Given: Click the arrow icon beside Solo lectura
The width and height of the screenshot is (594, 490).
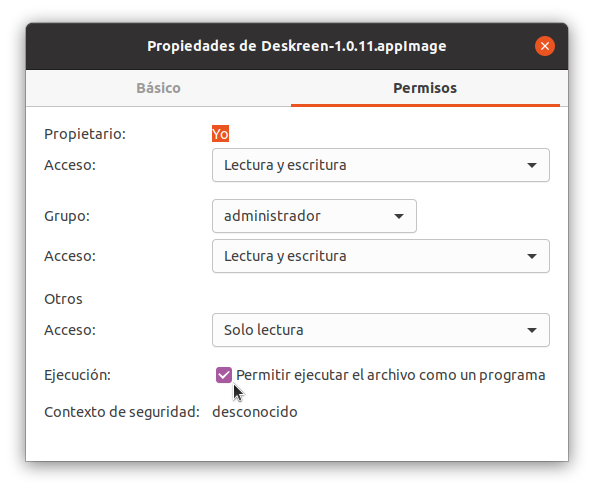Looking at the screenshot, I should click(532, 330).
